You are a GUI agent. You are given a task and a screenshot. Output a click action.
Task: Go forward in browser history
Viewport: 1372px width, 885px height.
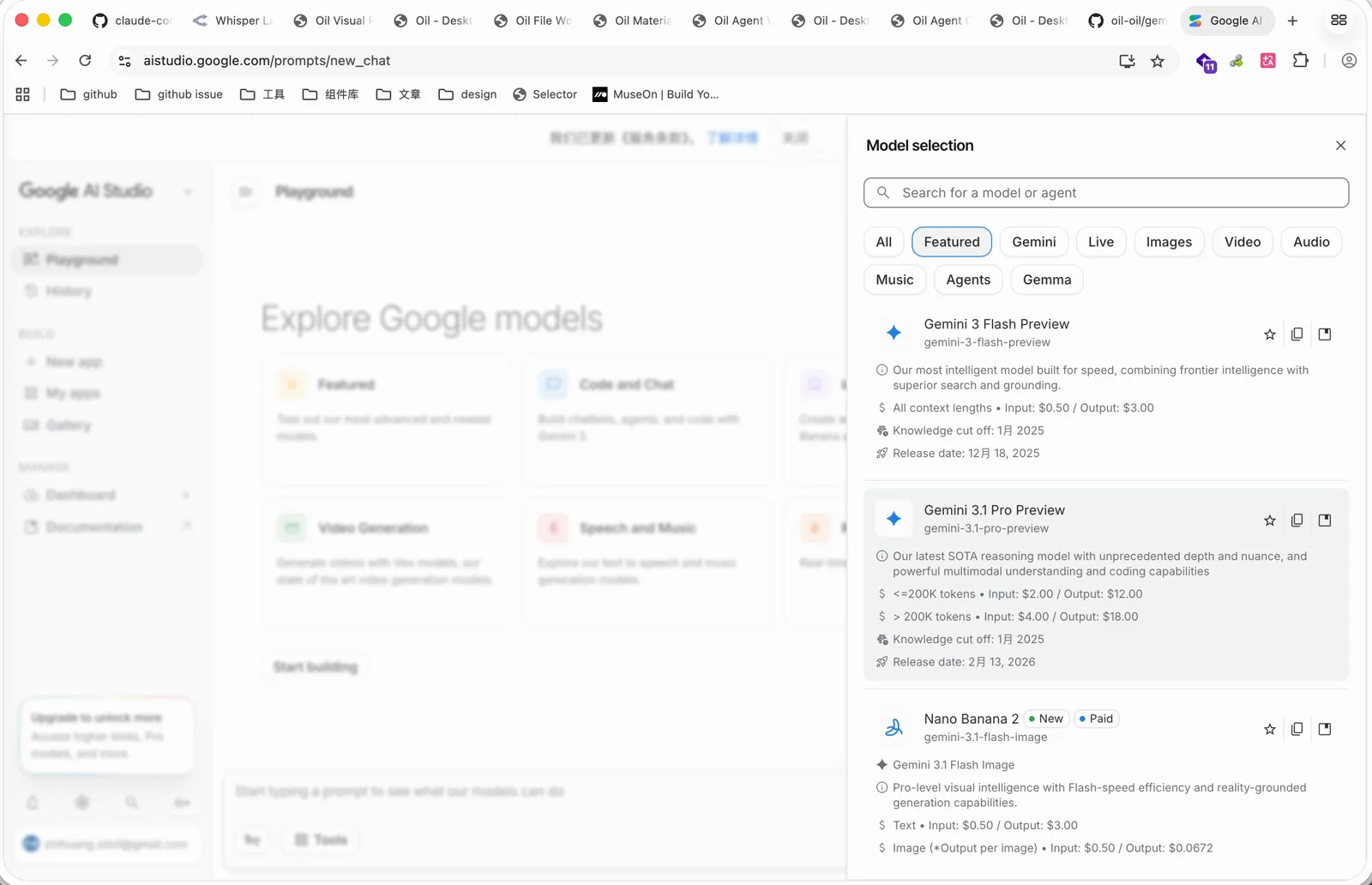point(53,61)
